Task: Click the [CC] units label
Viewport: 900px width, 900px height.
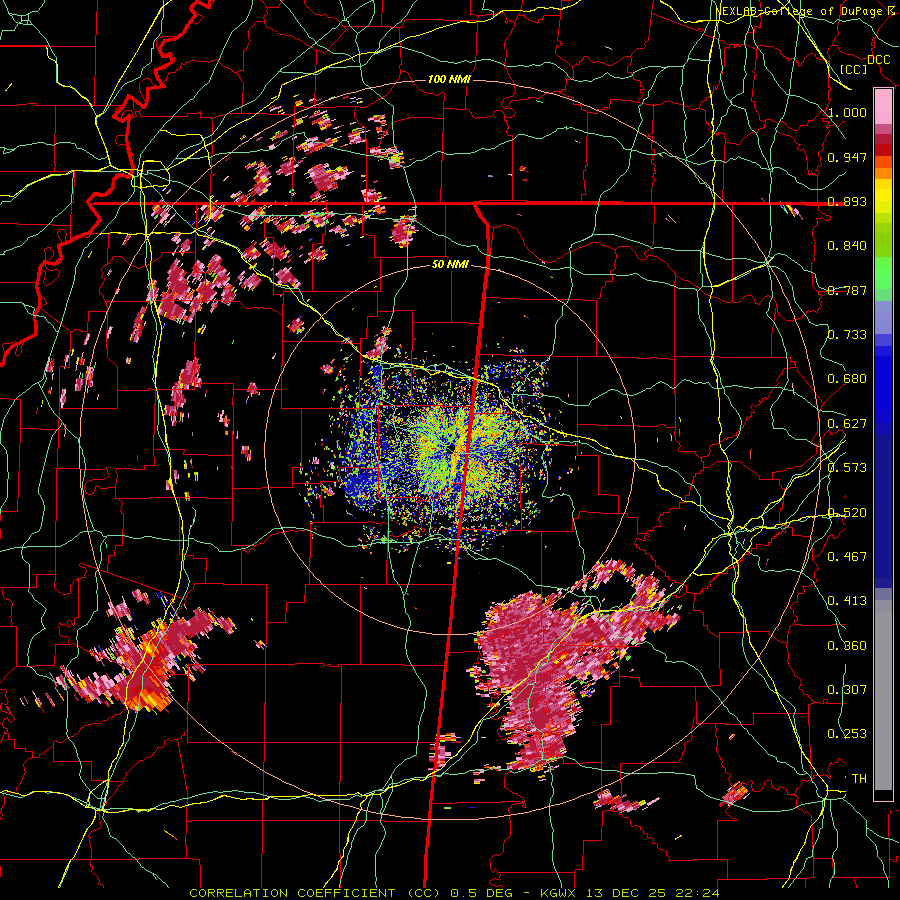Action: pyautogui.click(x=854, y=69)
